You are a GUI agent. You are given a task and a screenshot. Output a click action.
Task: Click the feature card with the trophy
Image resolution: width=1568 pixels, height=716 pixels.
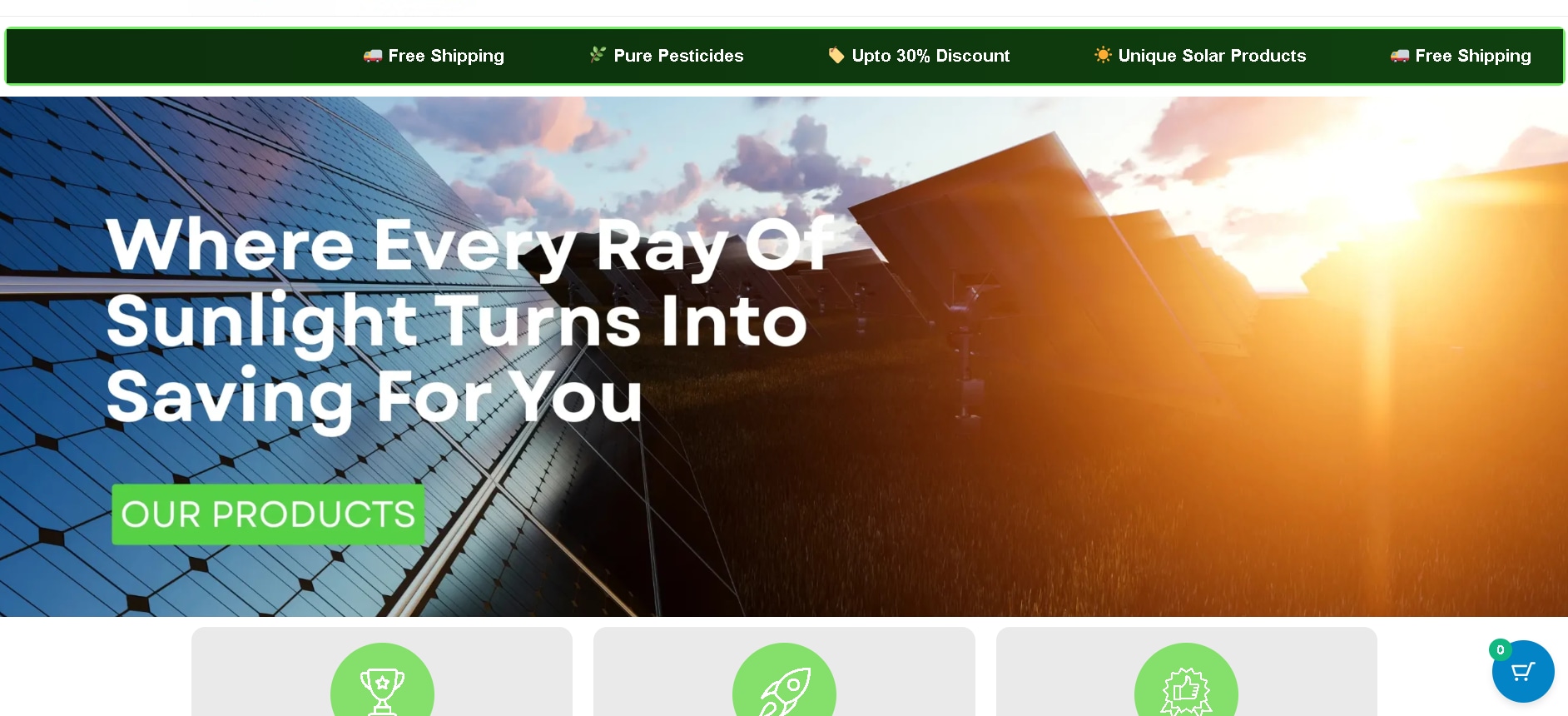382,671
